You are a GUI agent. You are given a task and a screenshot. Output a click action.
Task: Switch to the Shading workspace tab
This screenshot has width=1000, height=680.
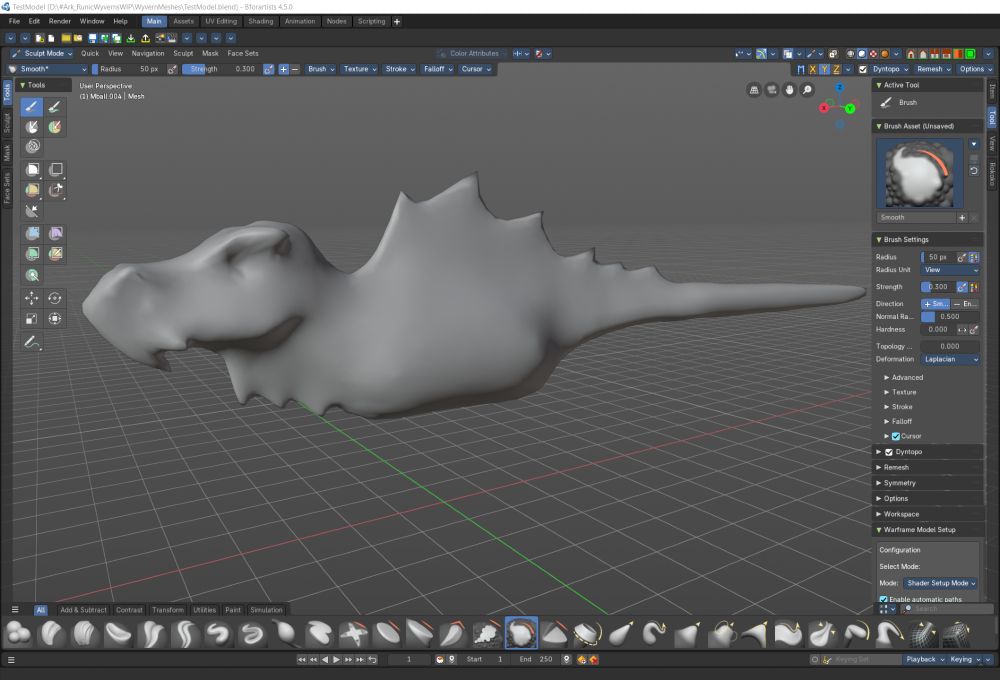[x=260, y=21]
